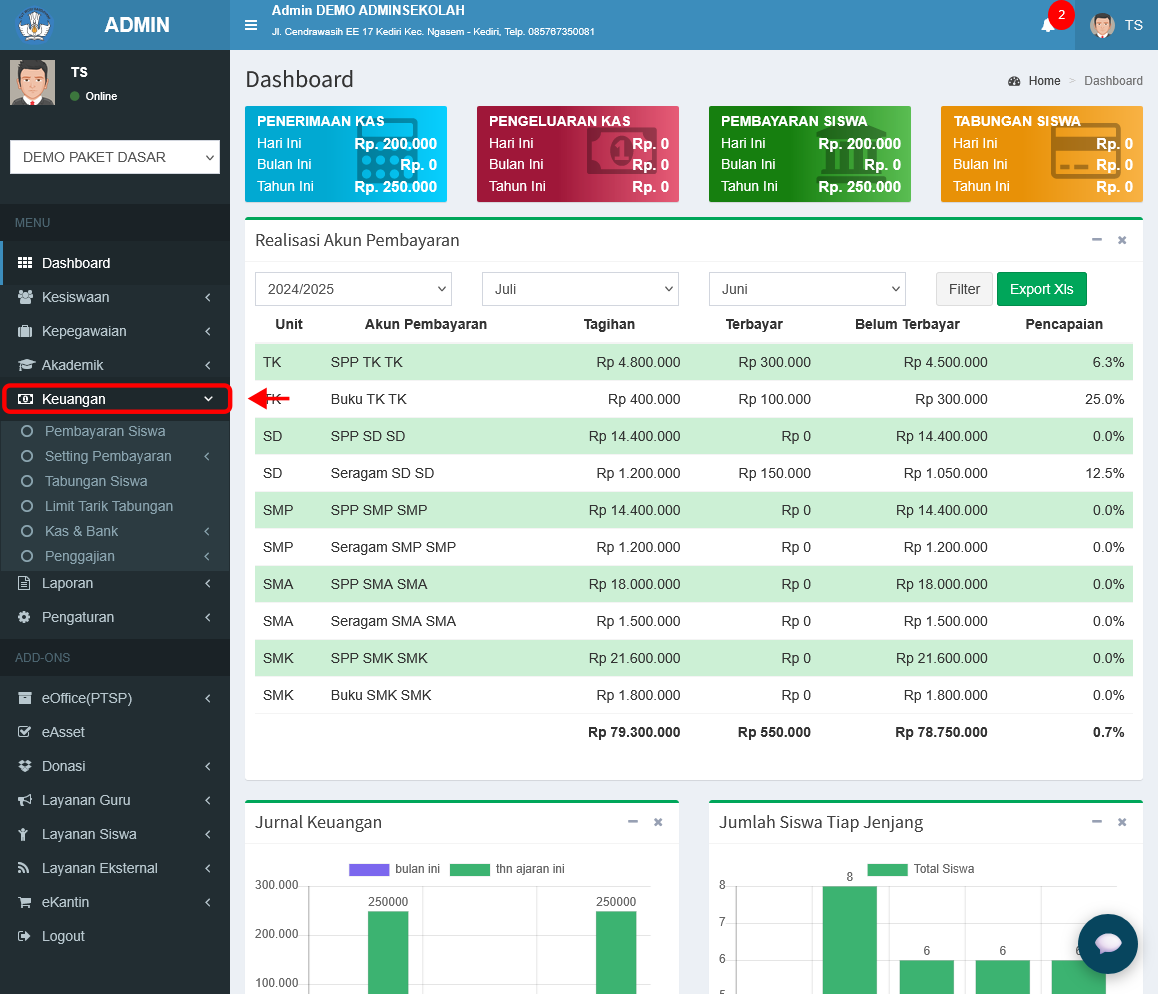Click the Export Xls button
This screenshot has height=994, width=1158.
point(1041,289)
